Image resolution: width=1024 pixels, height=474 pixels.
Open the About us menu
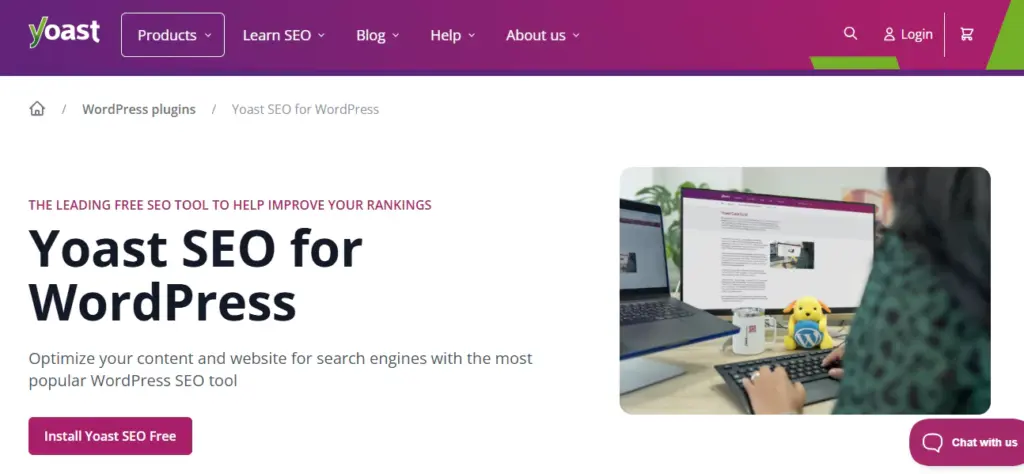[x=543, y=35]
